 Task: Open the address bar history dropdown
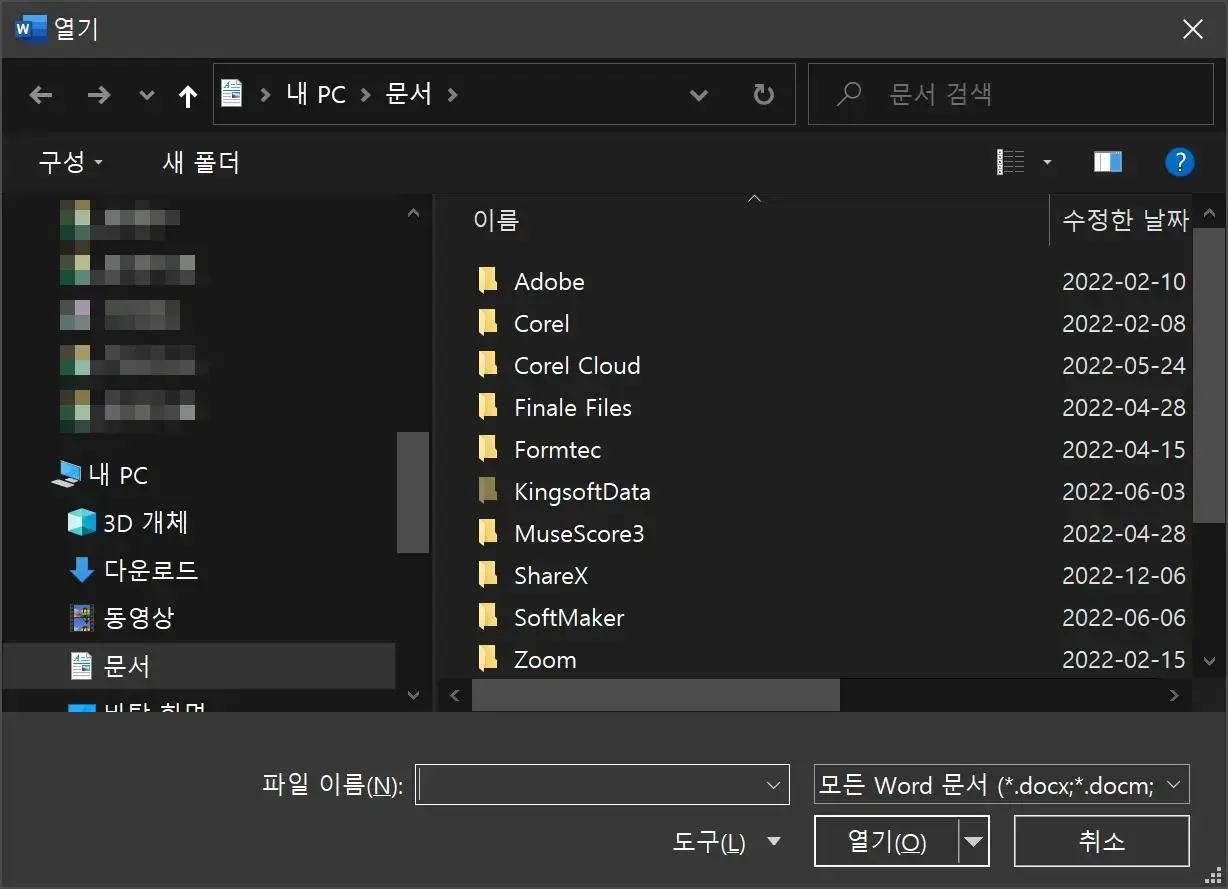click(x=699, y=95)
